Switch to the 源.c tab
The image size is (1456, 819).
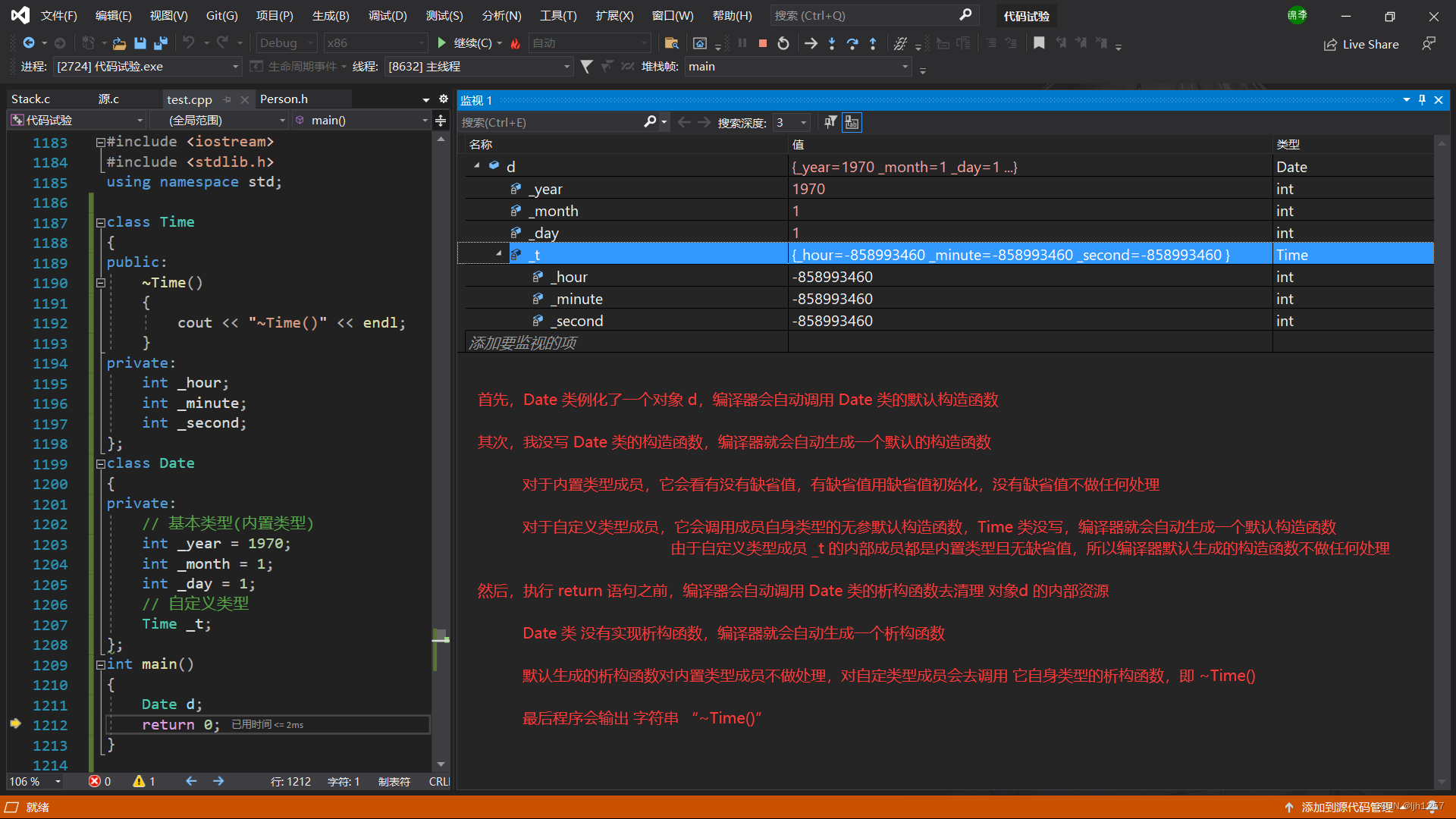[108, 99]
